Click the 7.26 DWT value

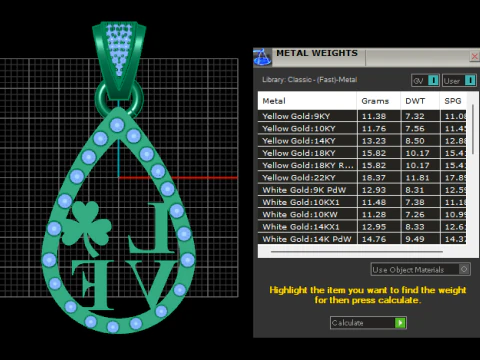pos(415,215)
